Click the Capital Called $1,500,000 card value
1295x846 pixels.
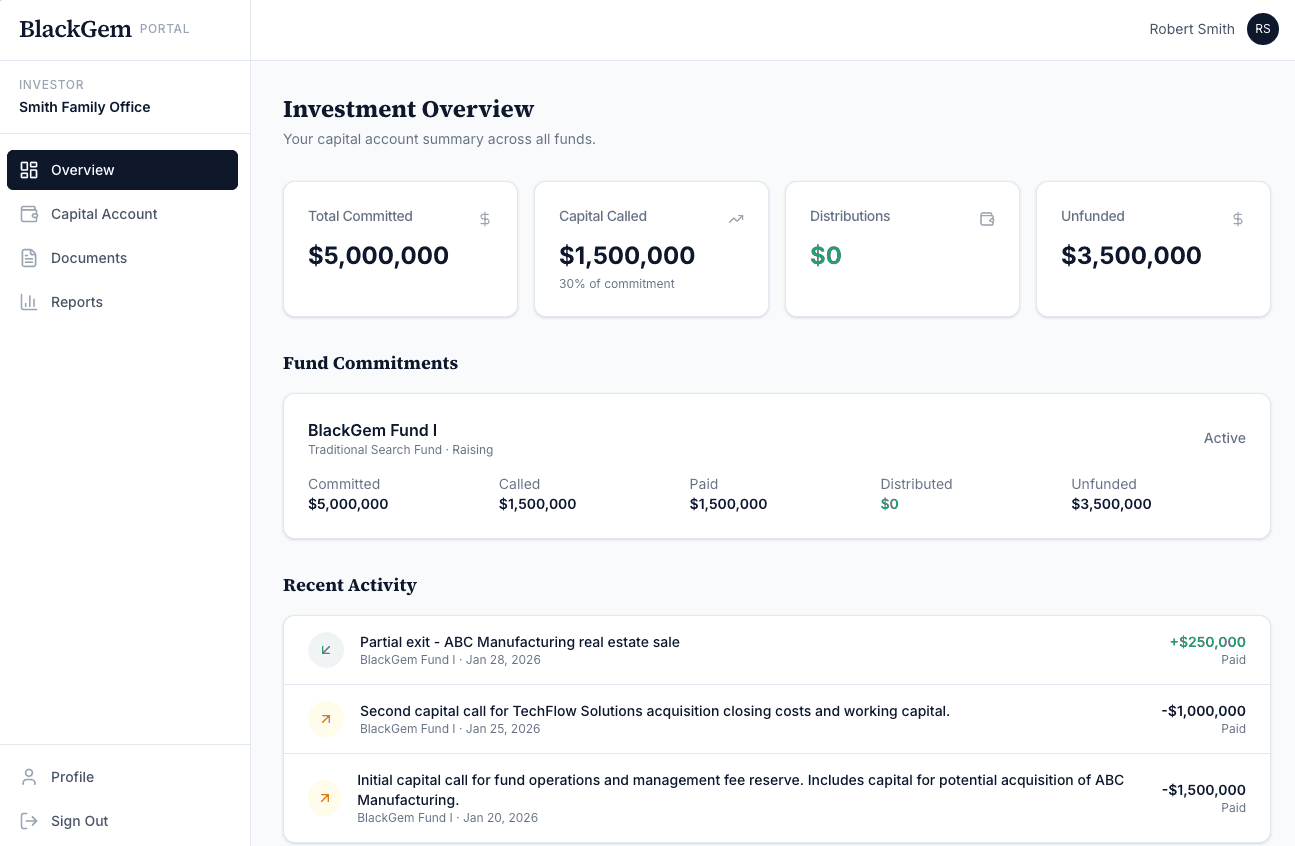point(627,255)
